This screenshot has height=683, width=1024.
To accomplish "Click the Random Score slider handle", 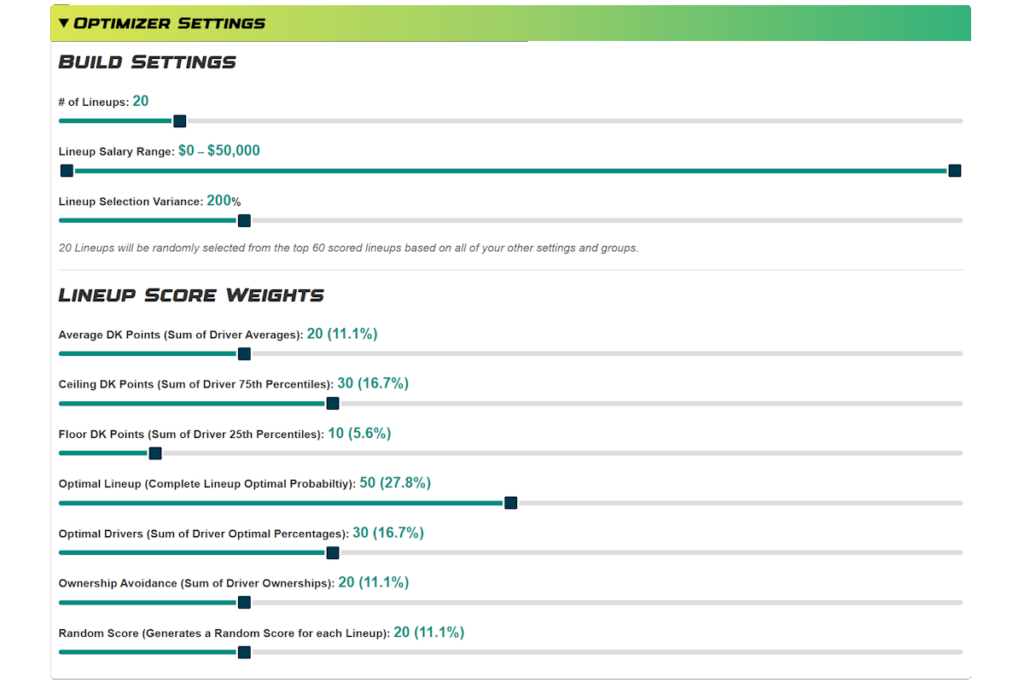I will tap(244, 652).
